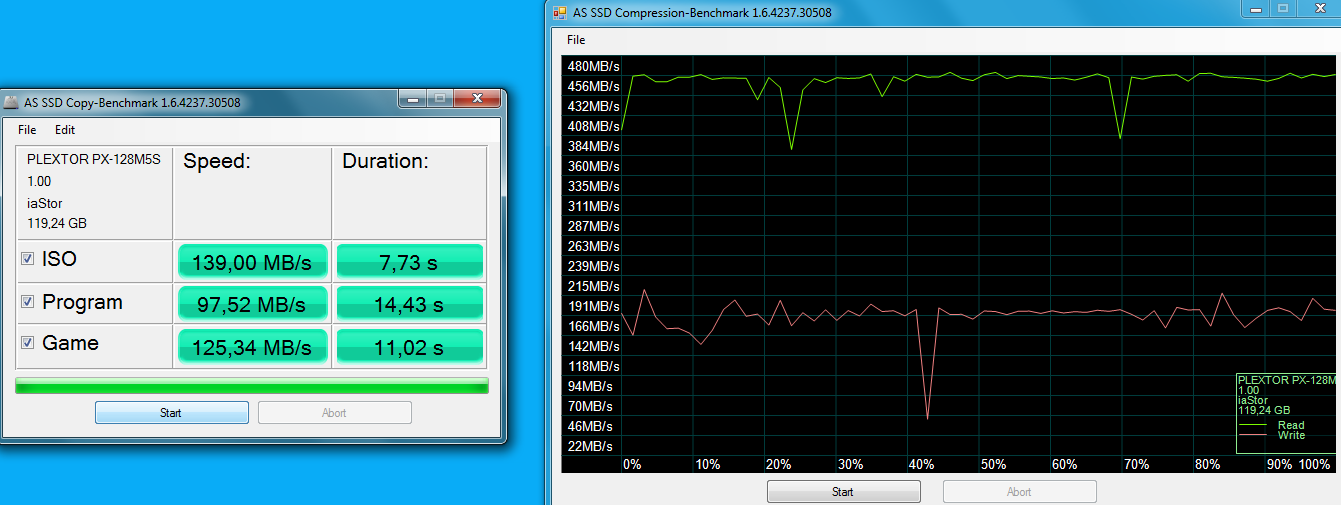Click 50% marker on graph x-axis
This screenshot has height=505, width=1341.
click(x=993, y=465)
